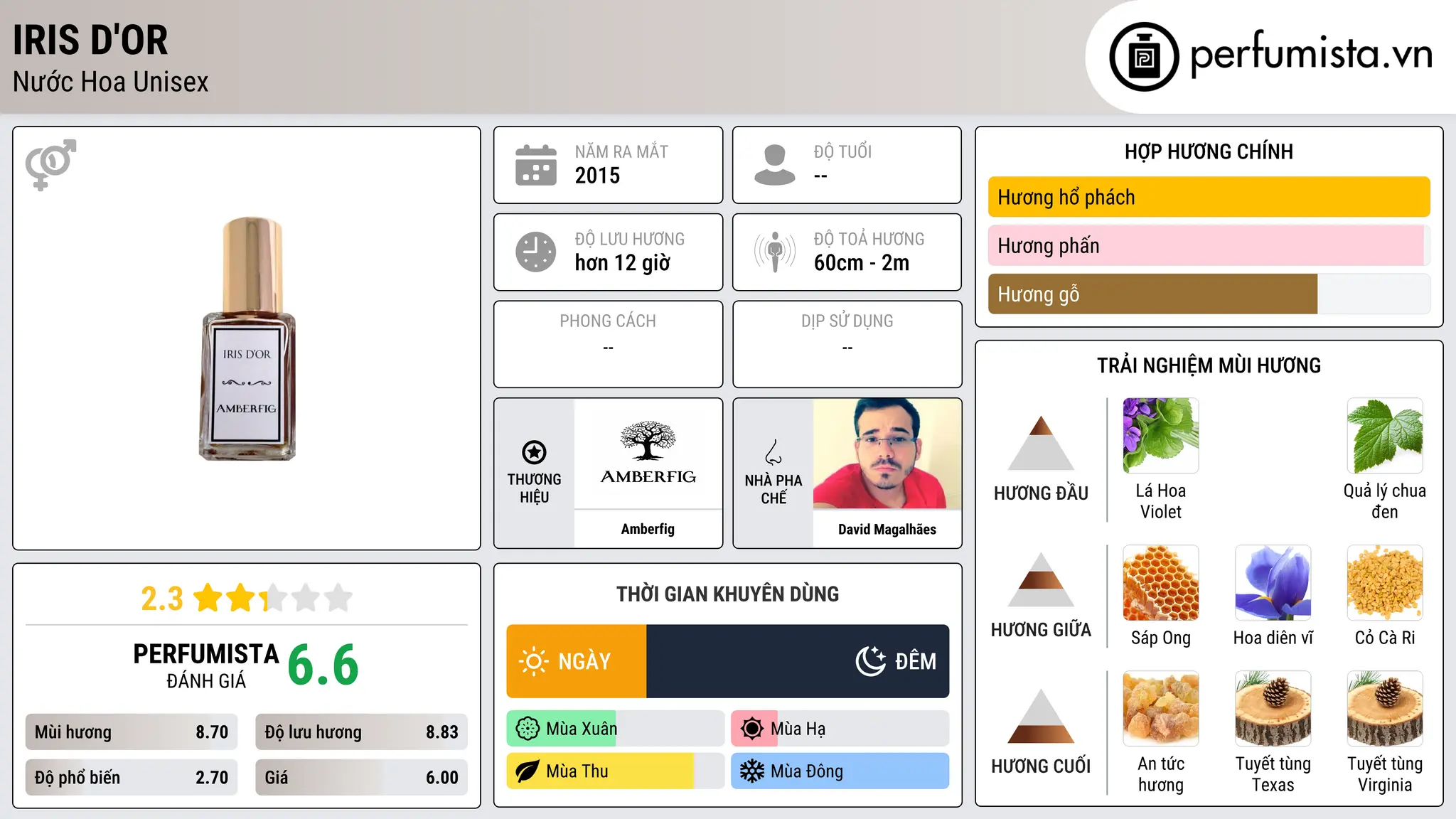Click the Mùa Hạ season bar
Screen dimensions: 1456x819
[x=840, y=729]
